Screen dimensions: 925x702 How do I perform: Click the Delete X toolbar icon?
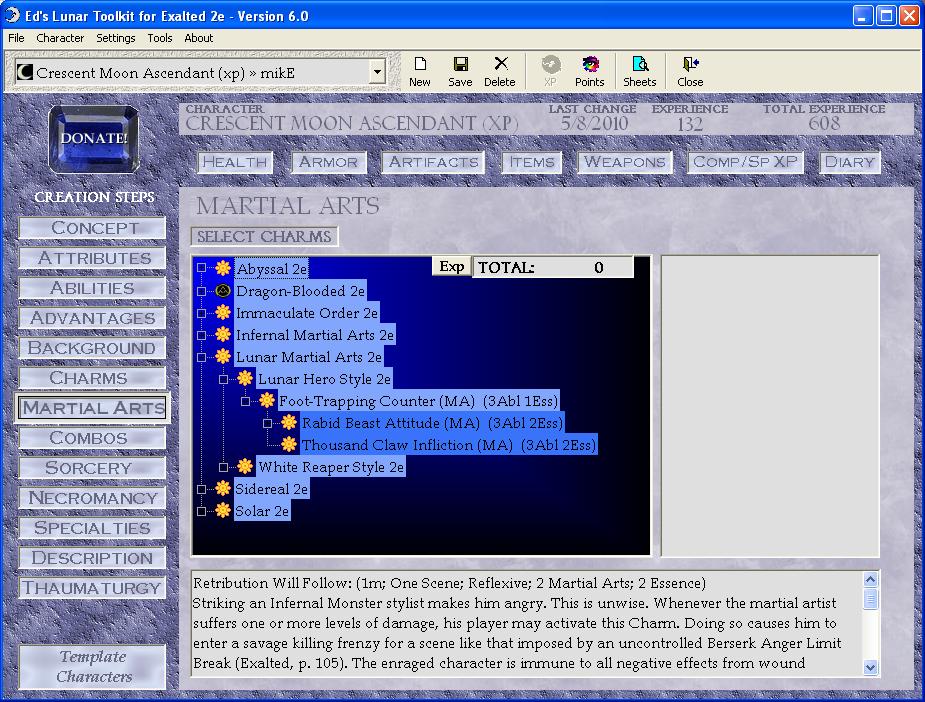tap(500, 64)
